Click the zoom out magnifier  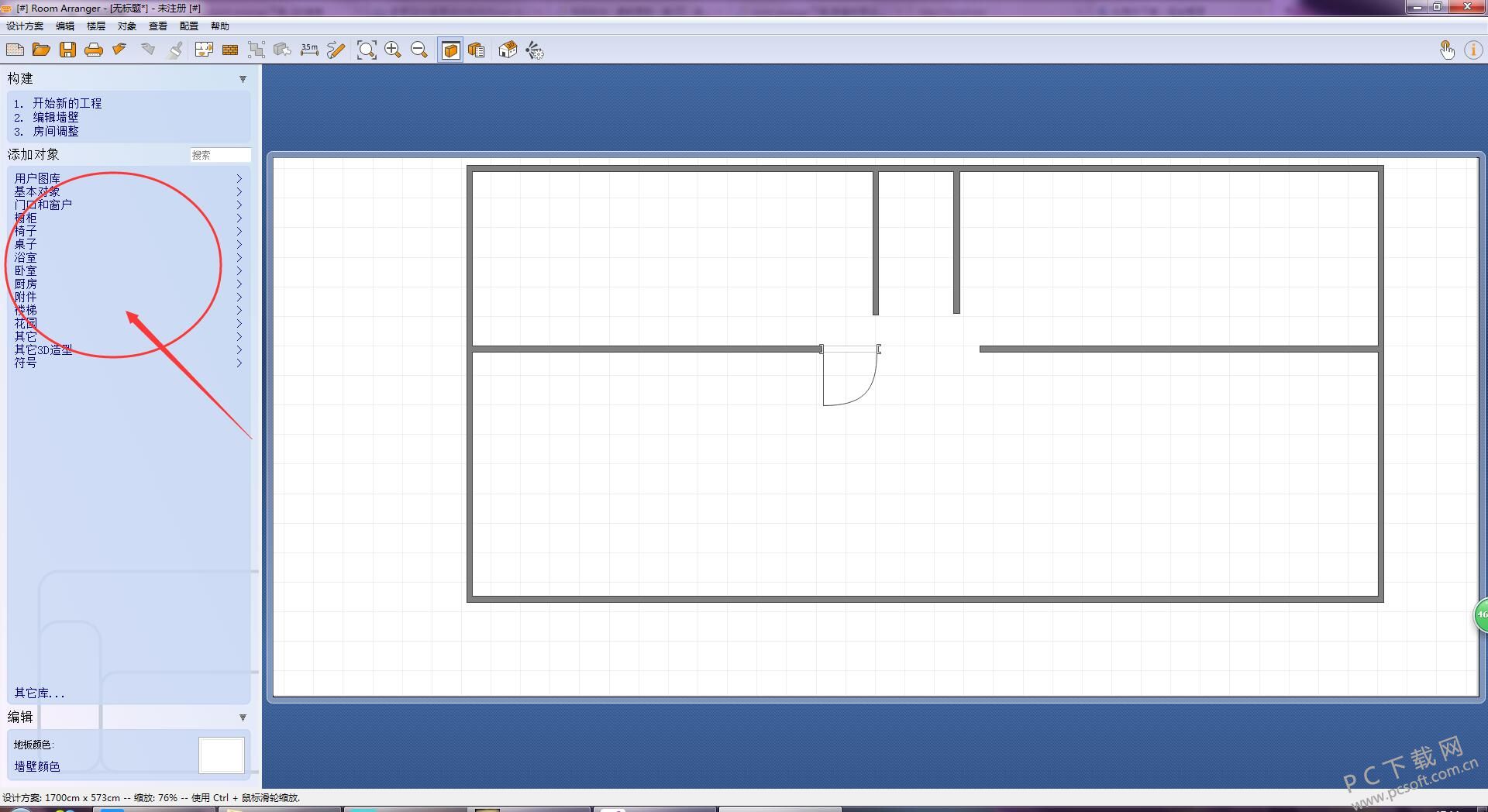419,50
